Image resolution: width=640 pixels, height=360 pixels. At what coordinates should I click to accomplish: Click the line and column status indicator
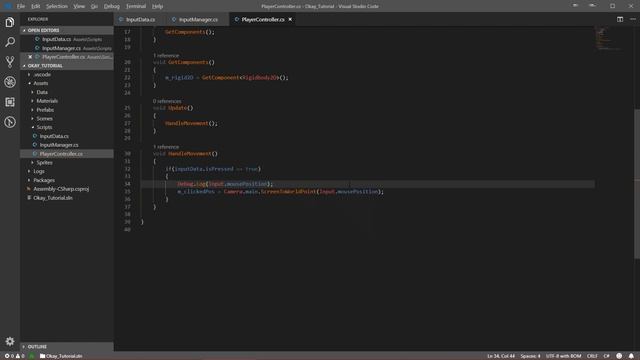point(501,356)
